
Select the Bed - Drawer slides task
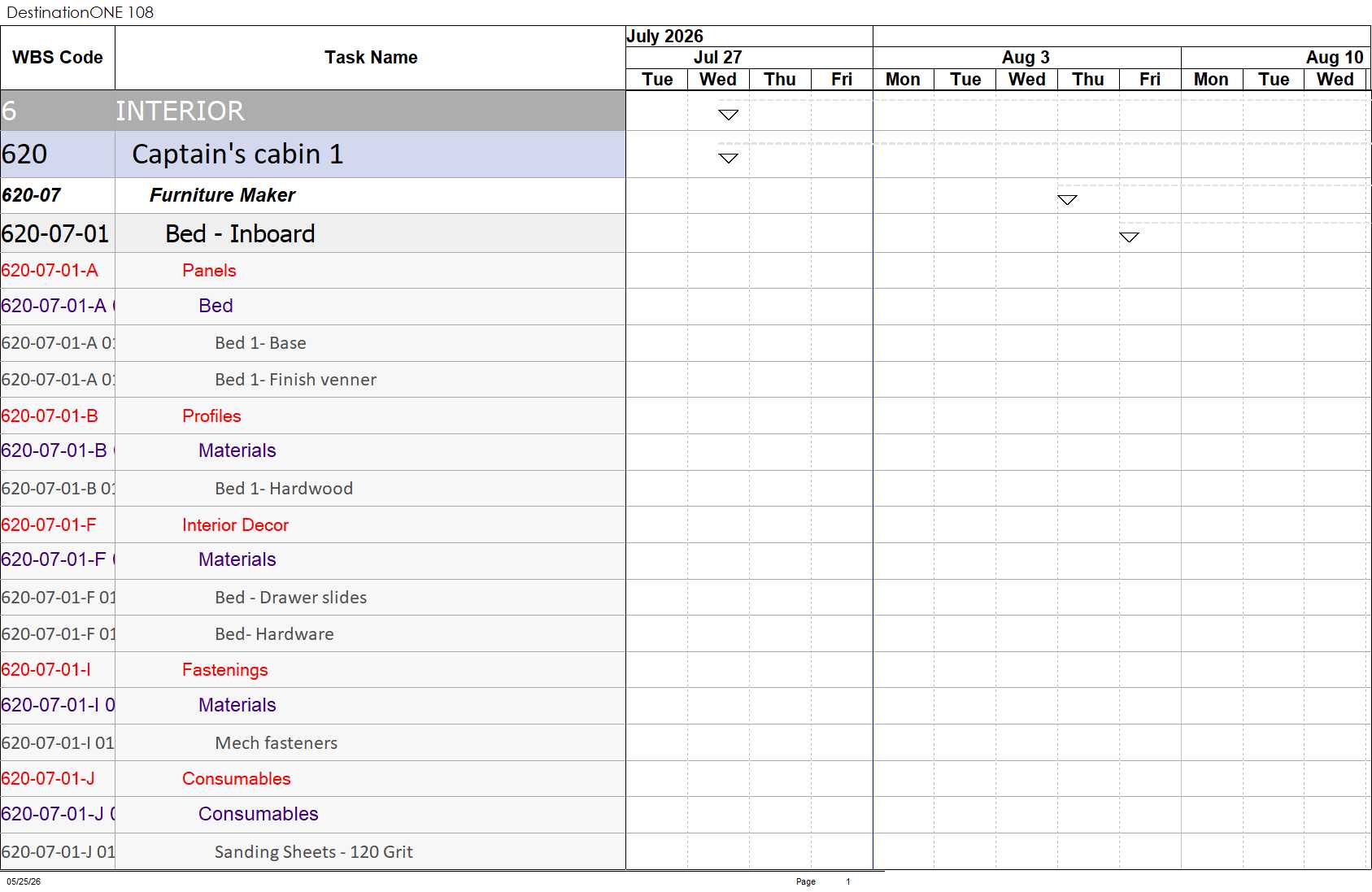(290, 598)
